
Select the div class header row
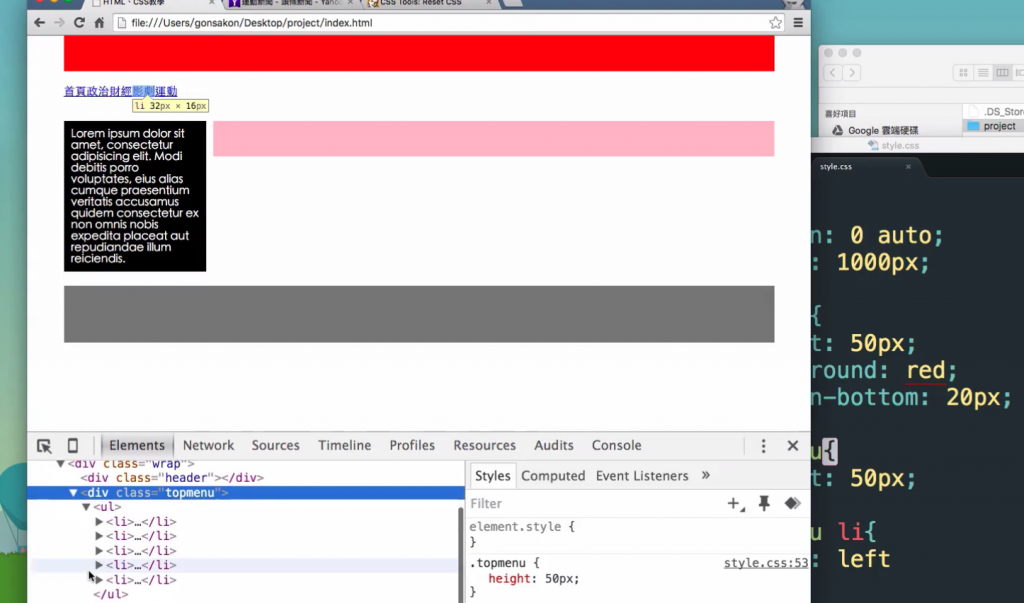pyautogui.click(x=172, y=478)
